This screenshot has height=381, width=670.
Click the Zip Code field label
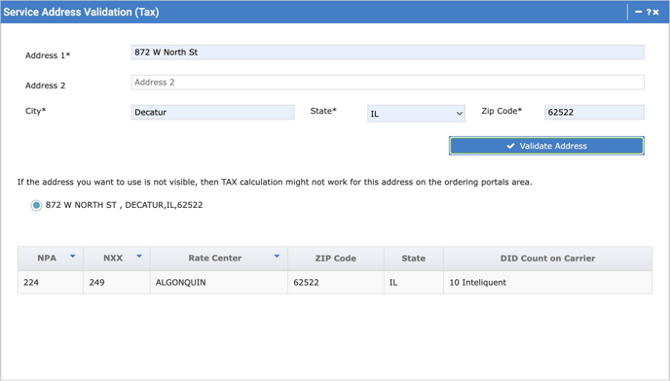click(502, 111)
